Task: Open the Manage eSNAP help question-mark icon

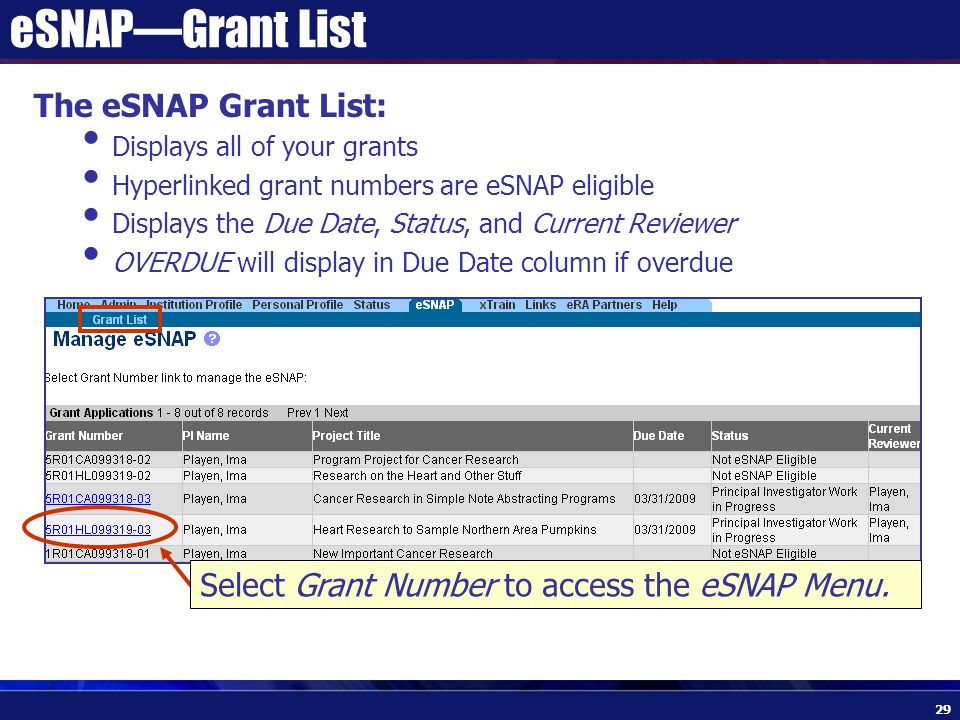Action: pos(212,339)
